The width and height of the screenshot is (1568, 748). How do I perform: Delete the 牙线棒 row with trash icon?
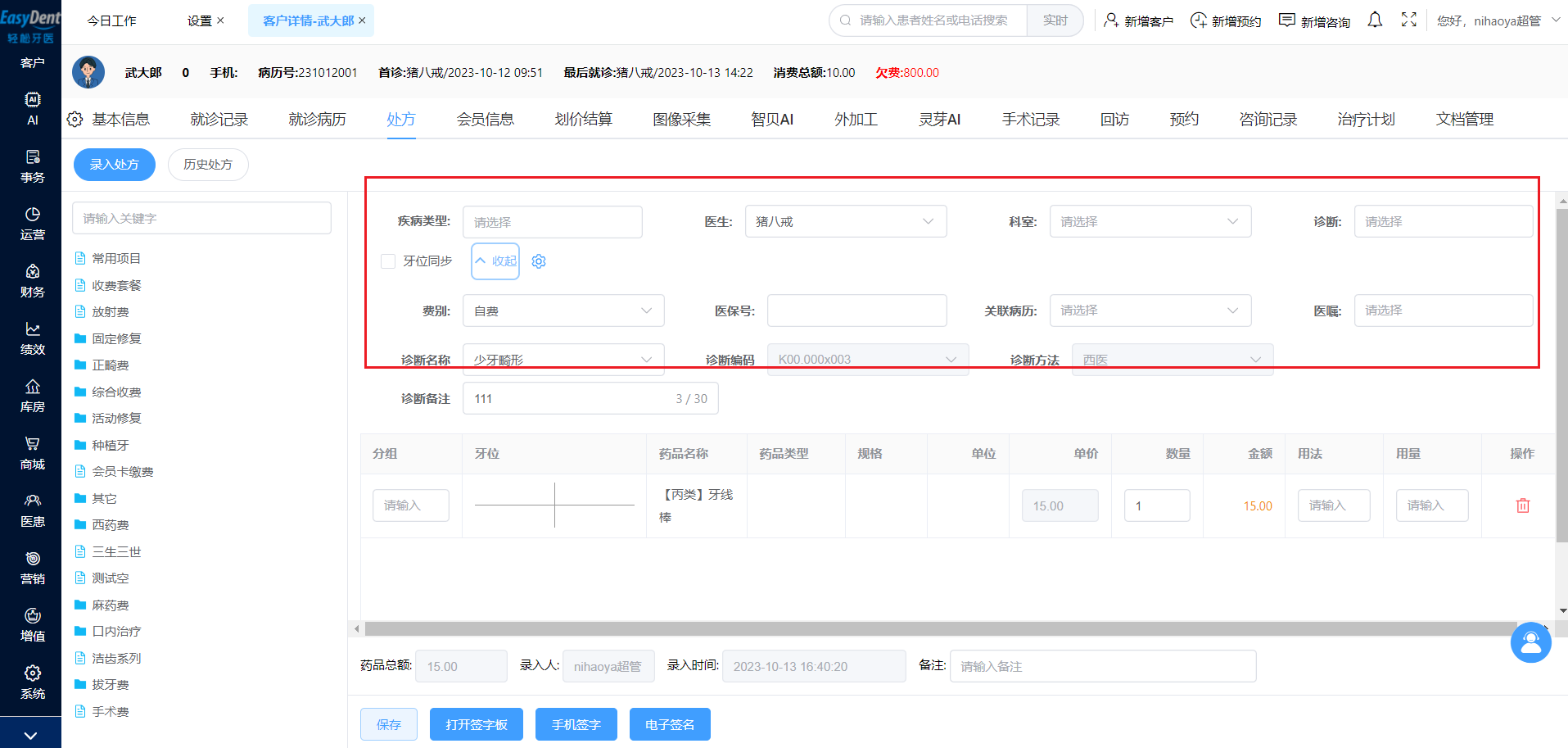click(x=1523, y=505)
